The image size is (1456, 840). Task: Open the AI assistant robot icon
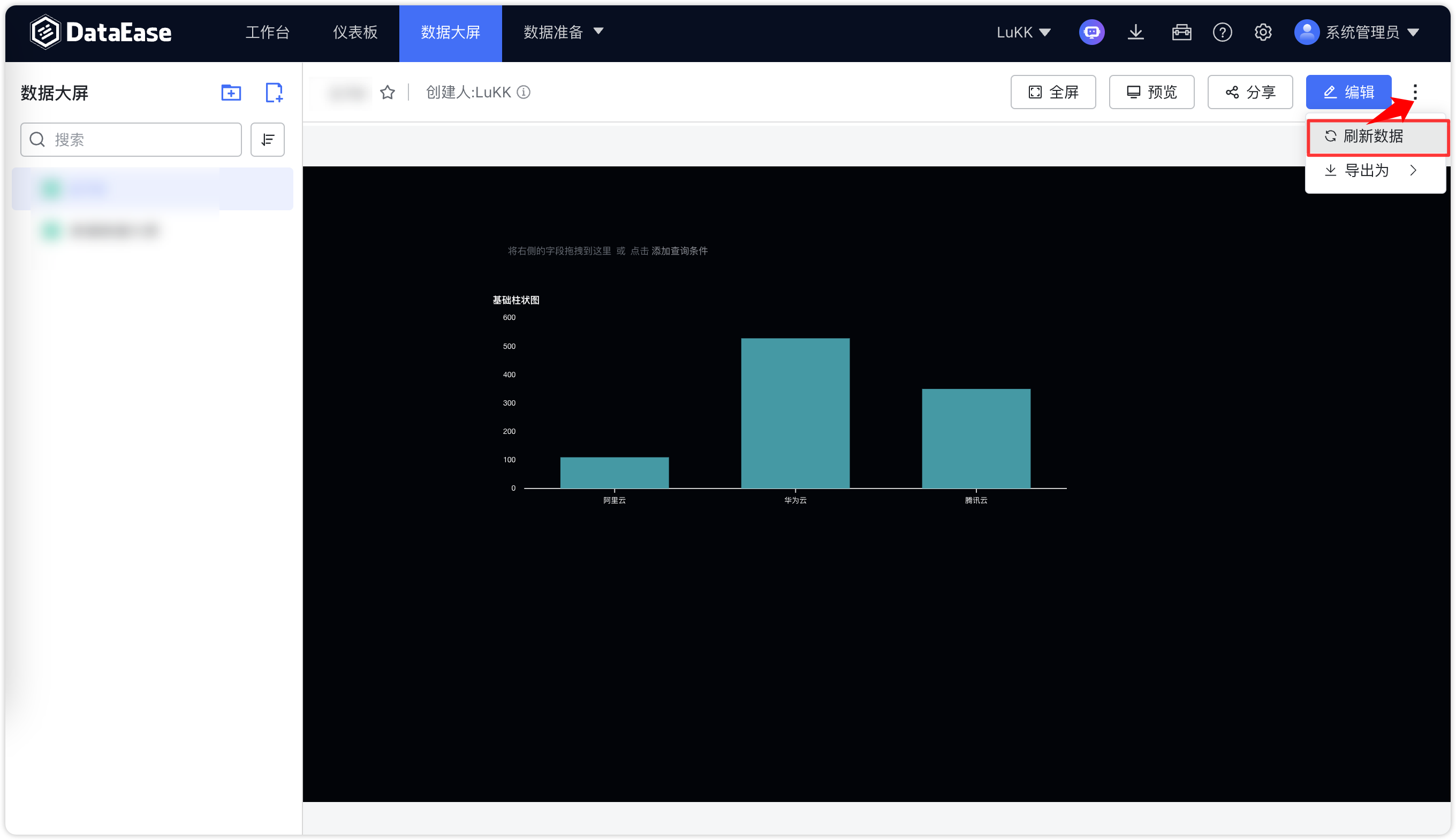tap(1091, 32)
